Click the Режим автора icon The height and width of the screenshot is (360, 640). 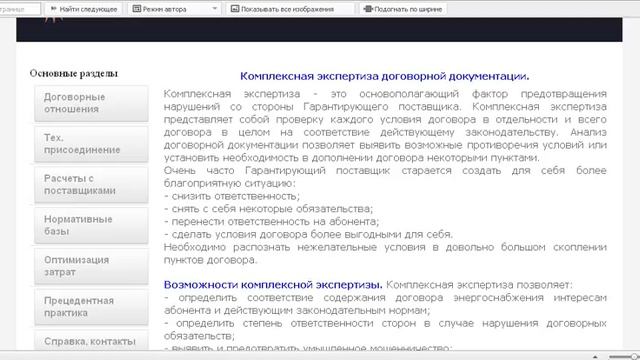pyautogui.click(x=137, y=9)
